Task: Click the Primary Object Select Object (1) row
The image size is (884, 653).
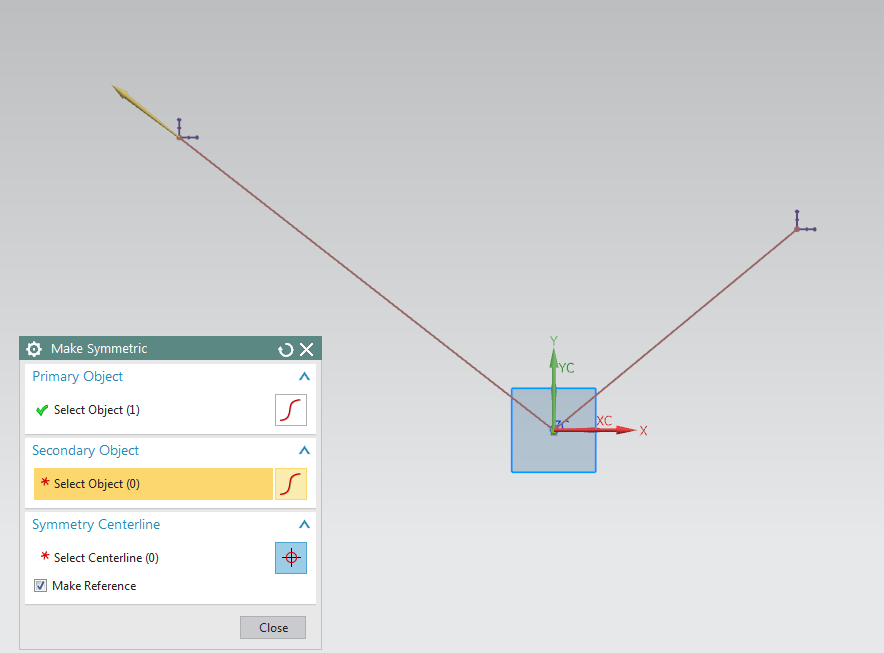Action: click(153, 410)
